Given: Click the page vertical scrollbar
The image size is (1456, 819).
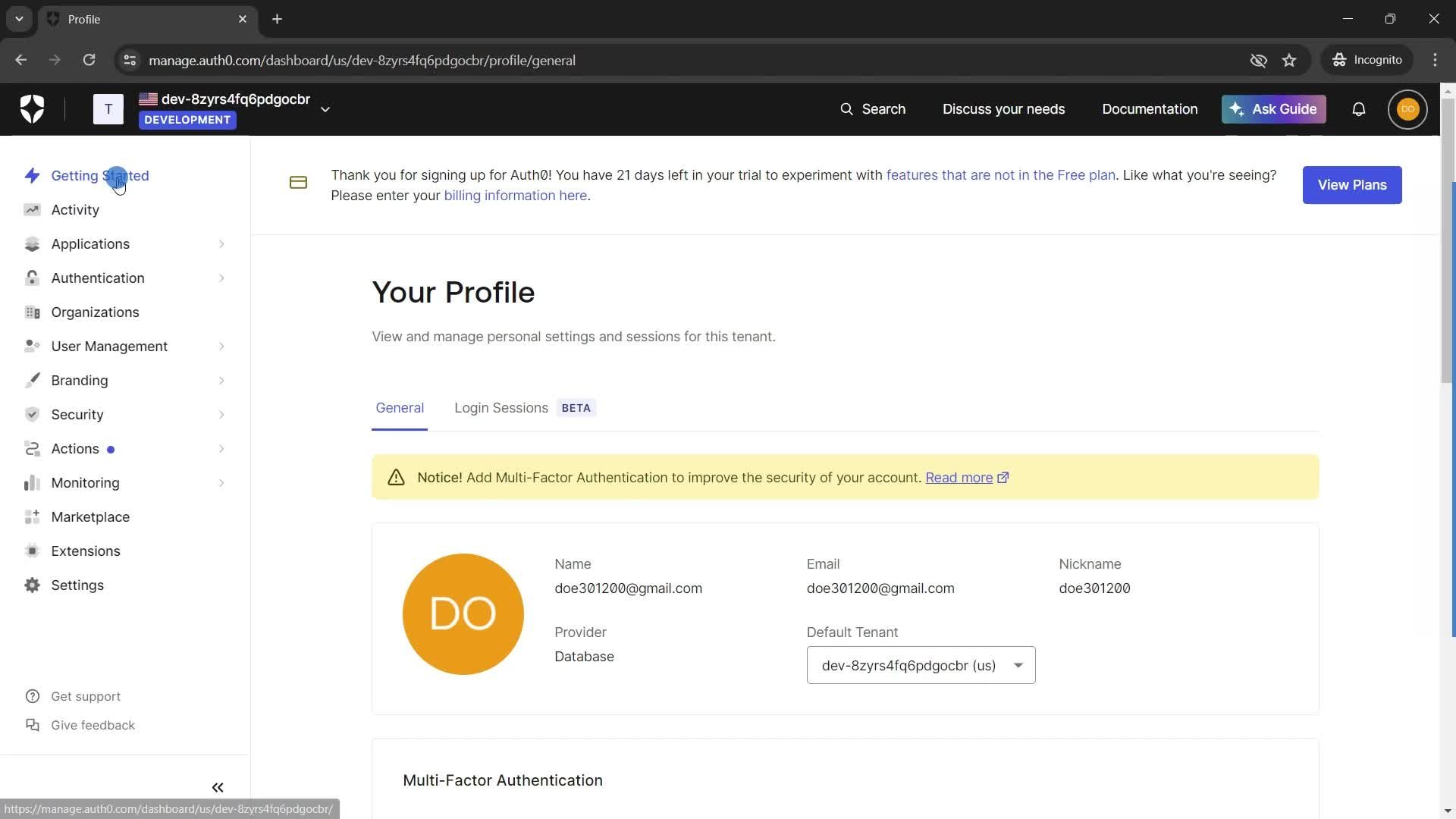Looking at the screenshot, I should (x=1447, y=240).
